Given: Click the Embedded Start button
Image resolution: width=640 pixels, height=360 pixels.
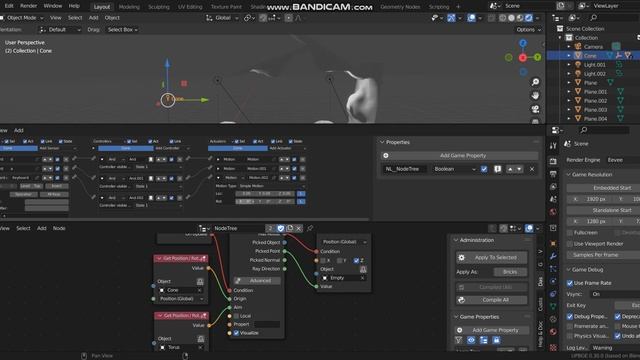Looking at the screenshot, I should [604, 188].
